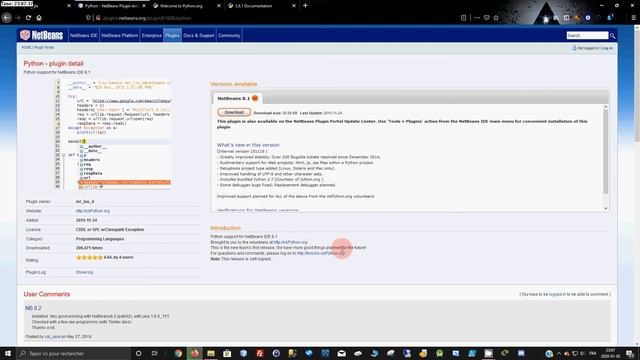
Task: Reload the page with the refresh icon
Action: (28, 18)
